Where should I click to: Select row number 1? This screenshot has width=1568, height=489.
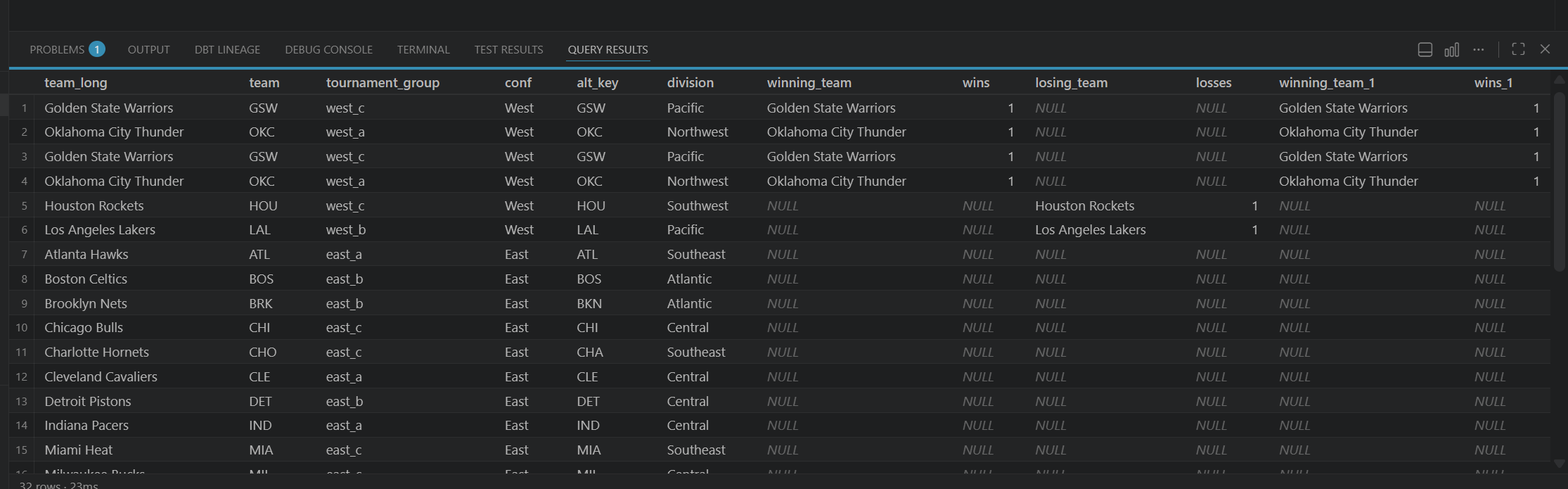25,108
